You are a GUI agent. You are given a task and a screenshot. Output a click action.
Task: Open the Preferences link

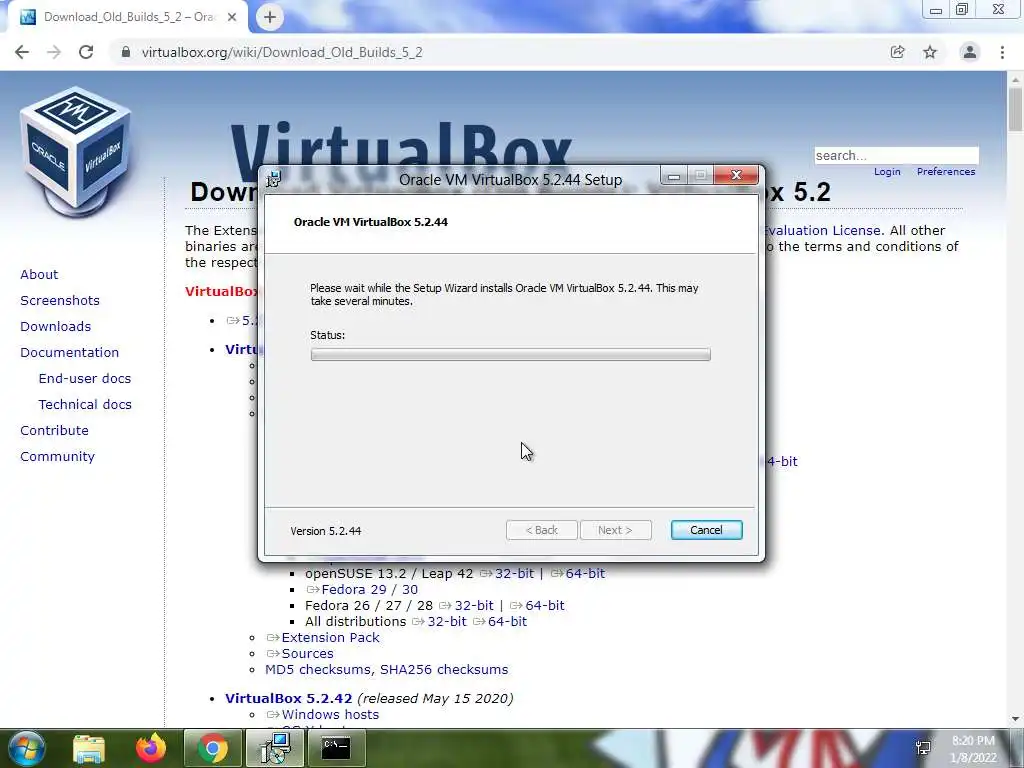click(x=946, y=172)
